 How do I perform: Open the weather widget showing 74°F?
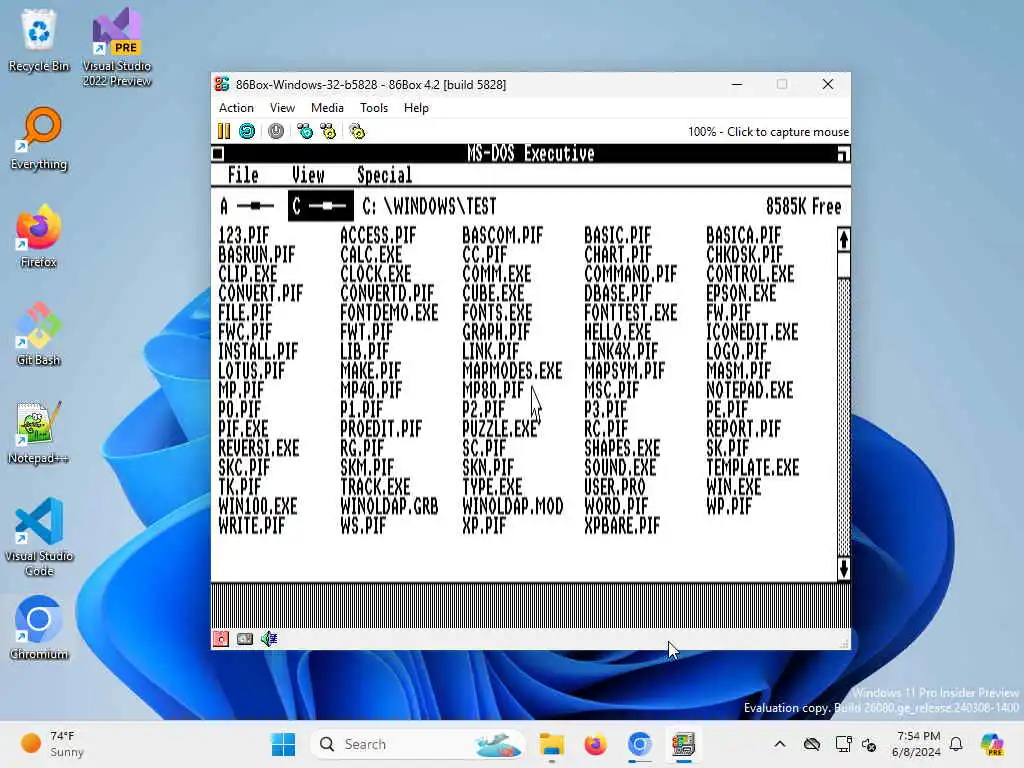(52, 744)
